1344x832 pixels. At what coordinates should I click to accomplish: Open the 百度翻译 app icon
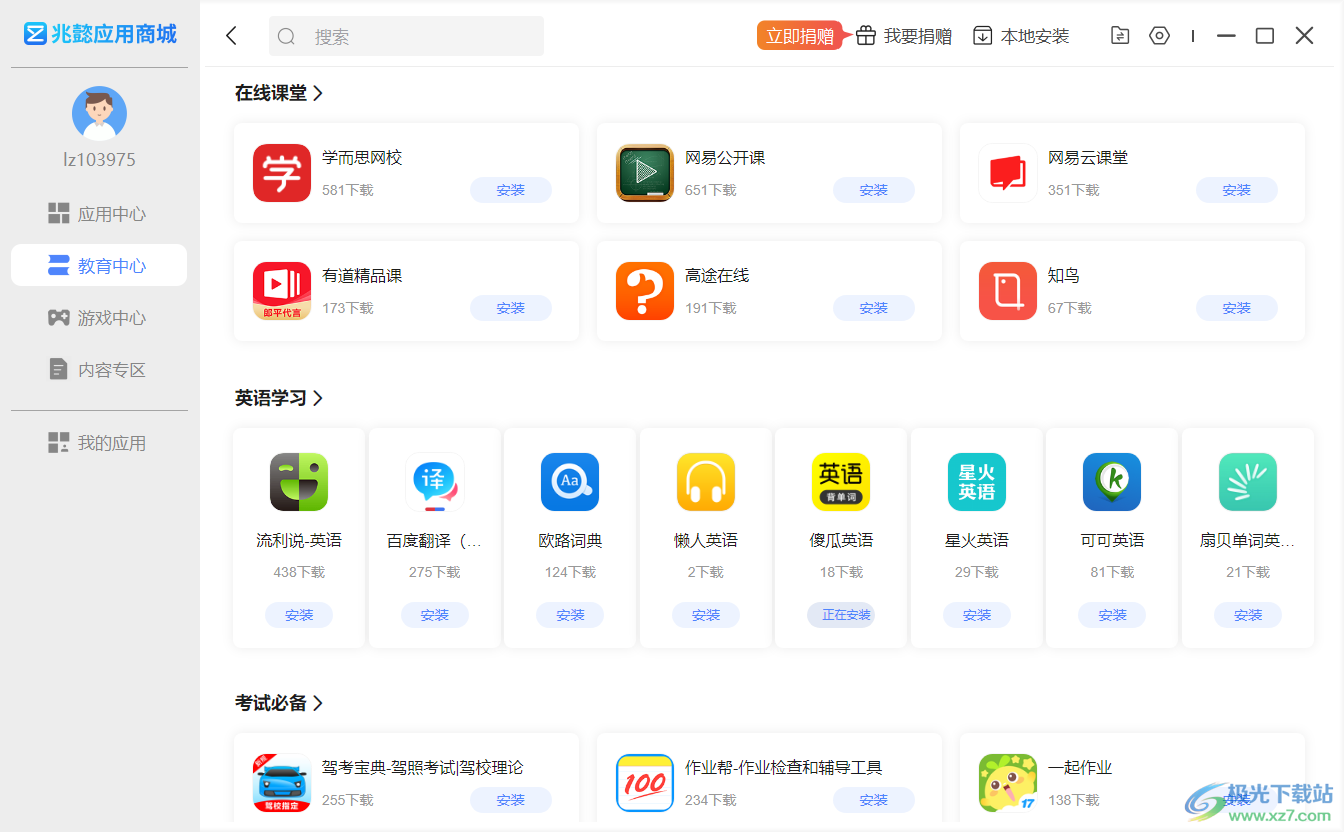click(x=435, y=482)
